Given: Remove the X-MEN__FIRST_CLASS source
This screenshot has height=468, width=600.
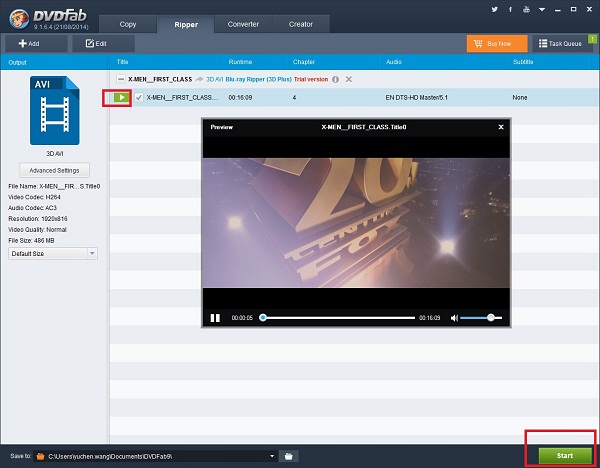Looking at the screenshot, I should pos(349,79).
